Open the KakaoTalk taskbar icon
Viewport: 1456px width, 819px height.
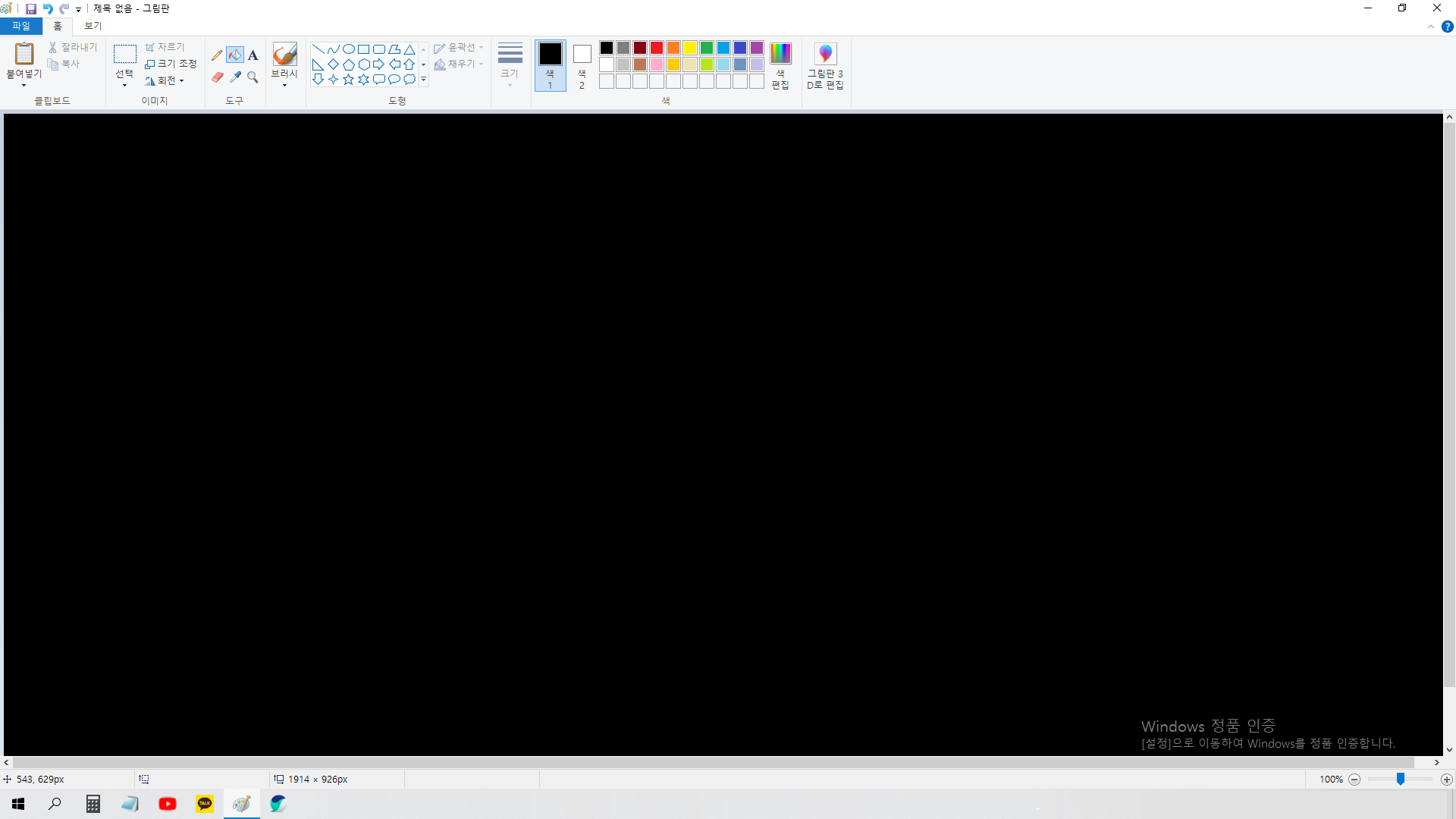click(205, 804)
